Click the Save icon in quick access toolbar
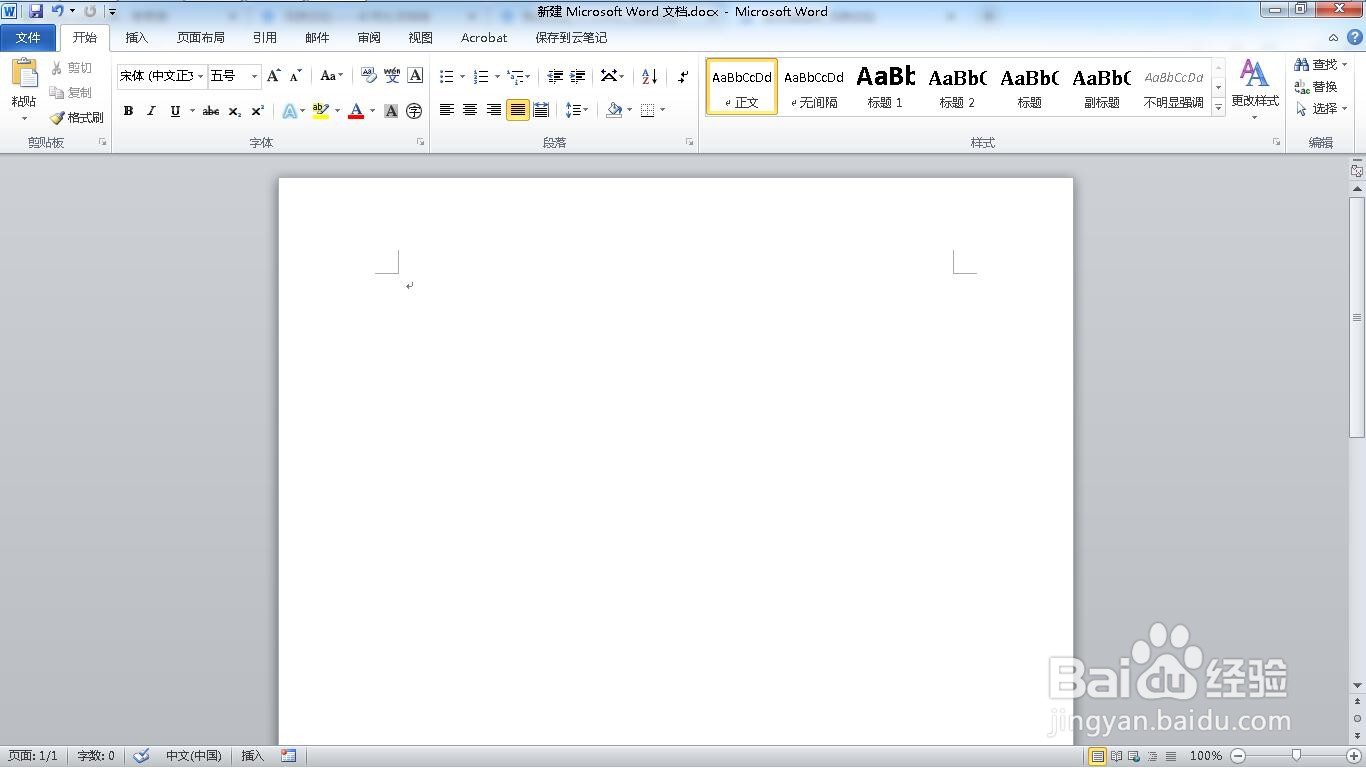This screenshot has height=768, width=1366. coord(36,11)
